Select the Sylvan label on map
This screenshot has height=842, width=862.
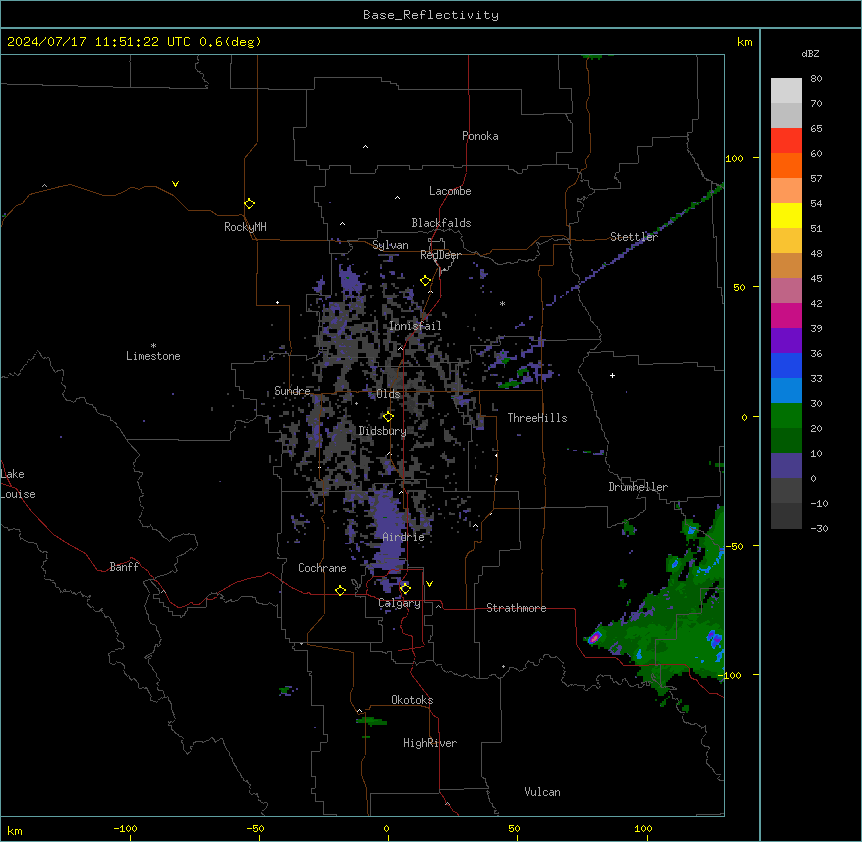[x=390, y=245]
